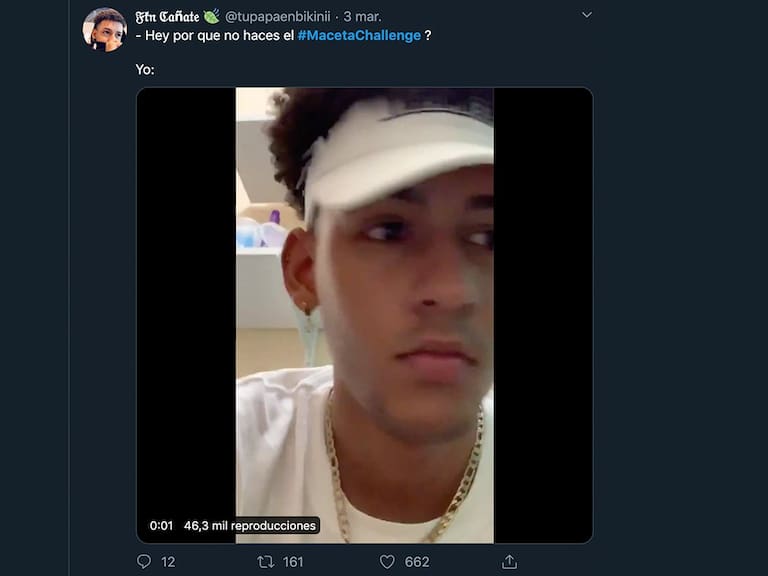Like the tweet with the heart icon
This screenshot has width=768, height=576.
pyautogui.click(x=387, y=562)
